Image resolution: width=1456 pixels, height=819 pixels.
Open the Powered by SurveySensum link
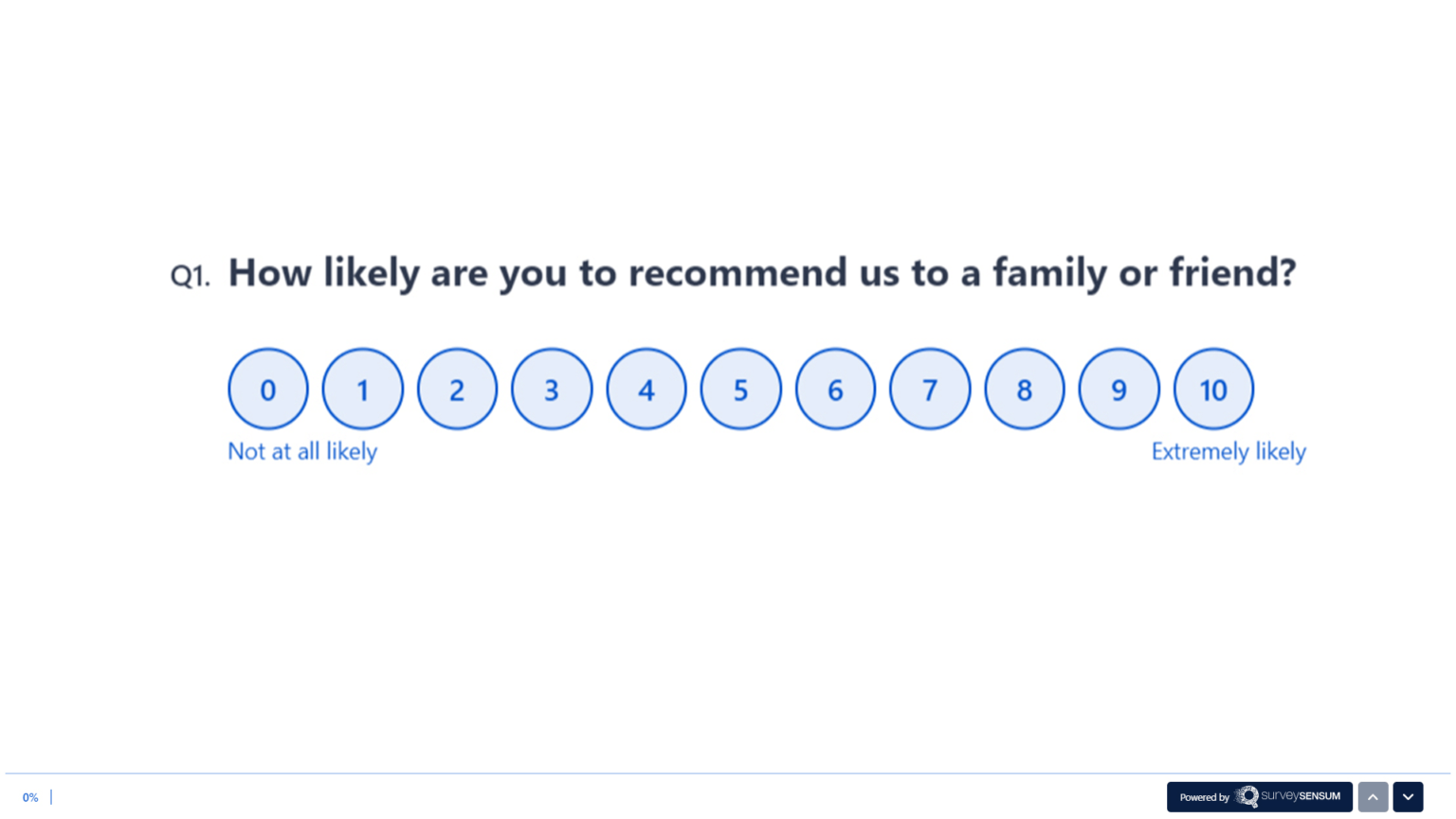point(1260,797)
